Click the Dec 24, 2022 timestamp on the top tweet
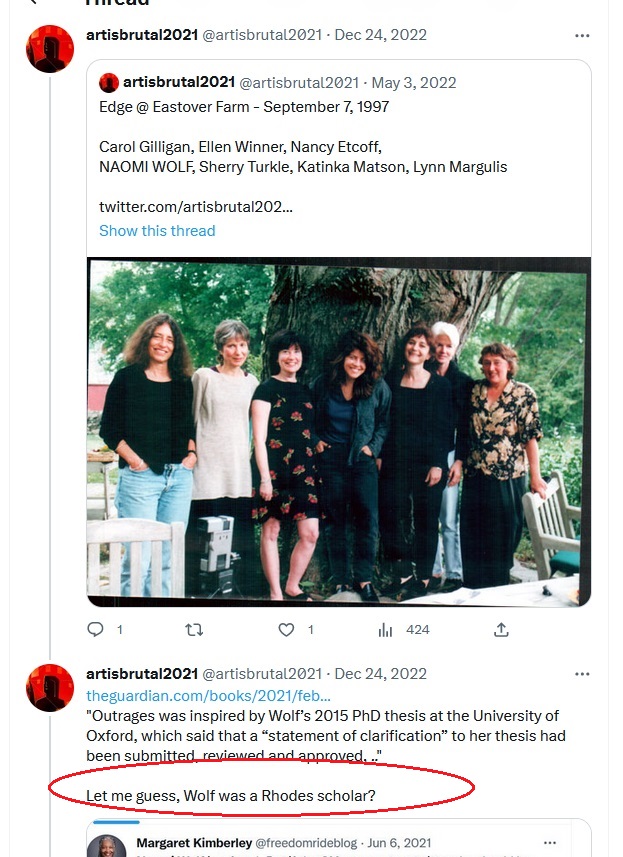 (380, 35)
